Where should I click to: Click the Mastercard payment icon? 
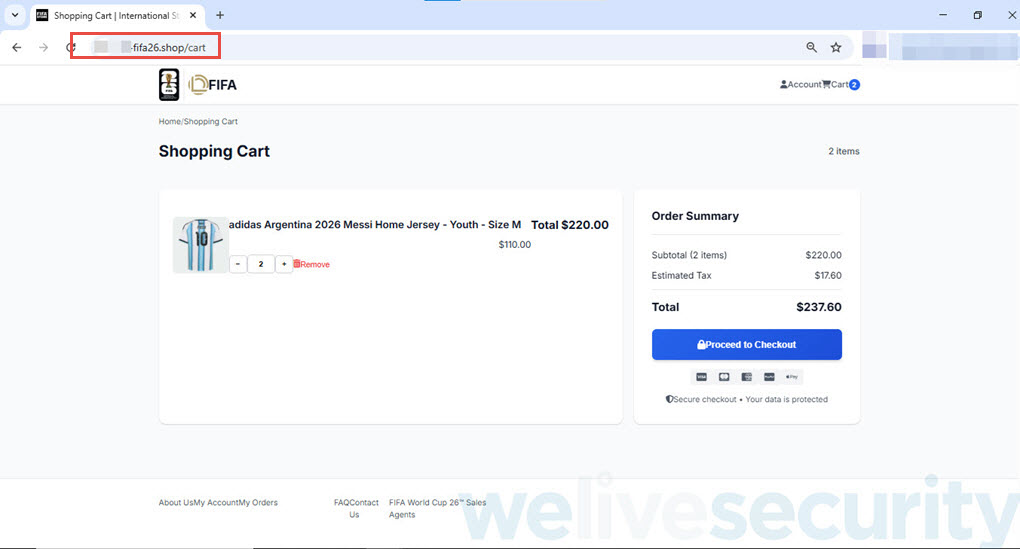[724, 377]
